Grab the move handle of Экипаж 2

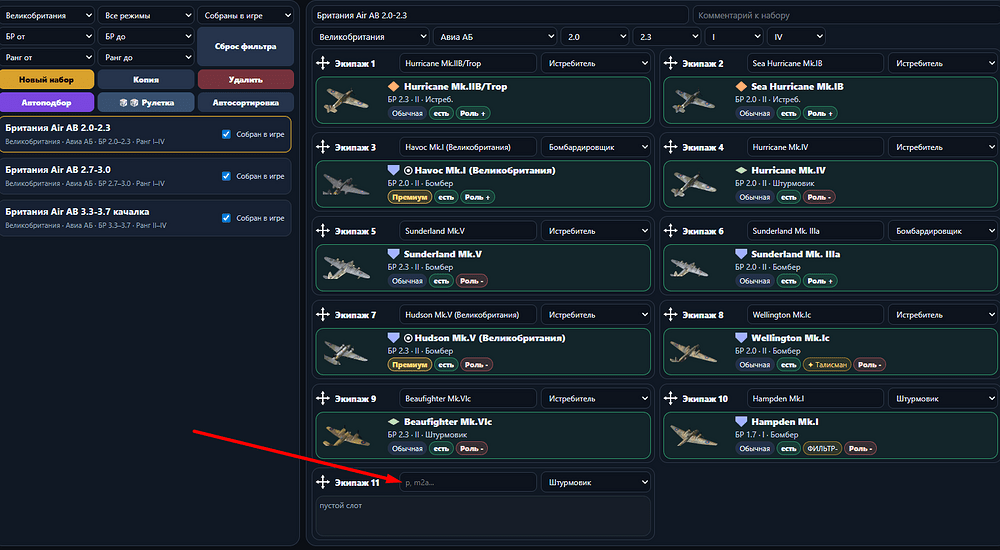pos(670,63)
